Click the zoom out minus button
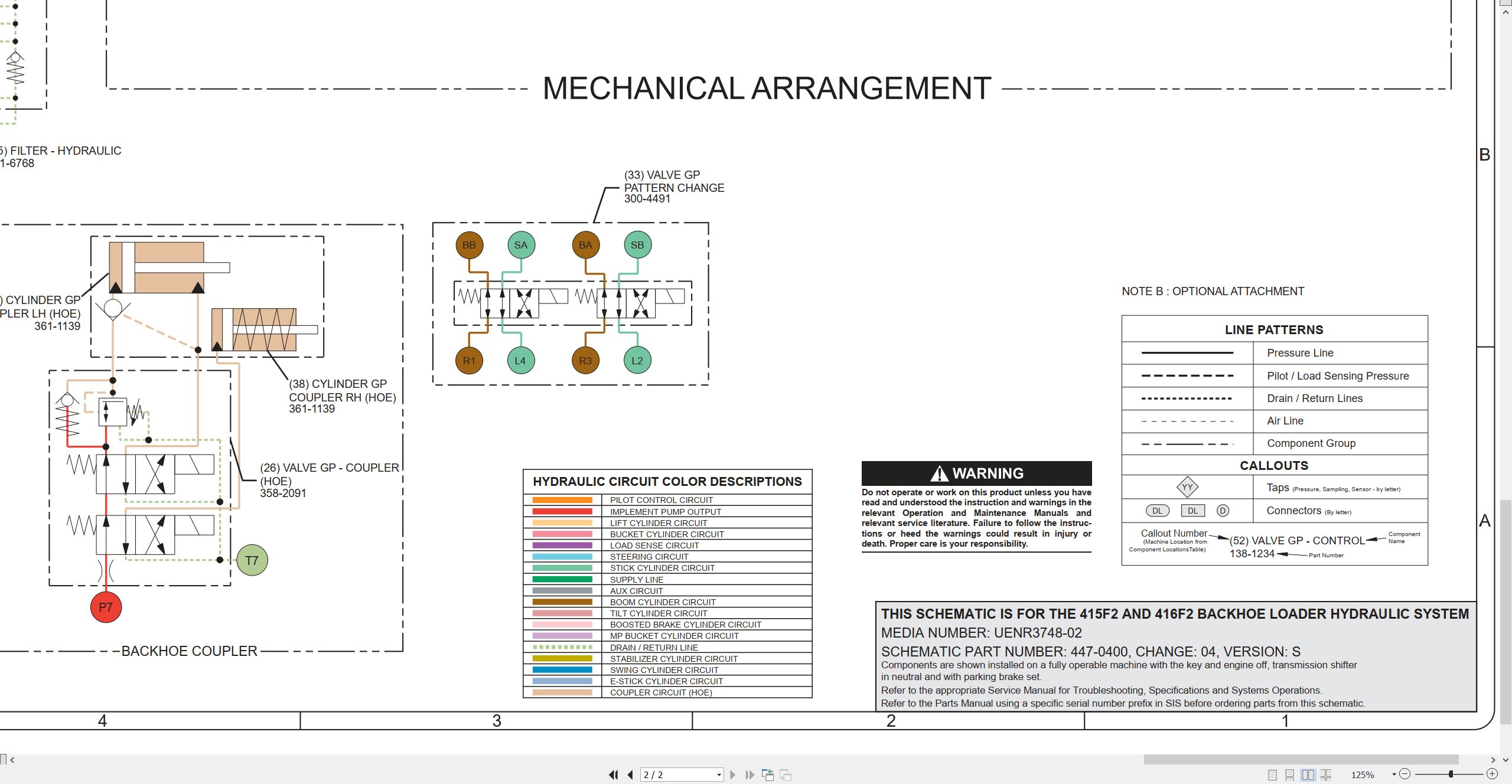Viewport: 1512px width, 784px height. 1405,774
